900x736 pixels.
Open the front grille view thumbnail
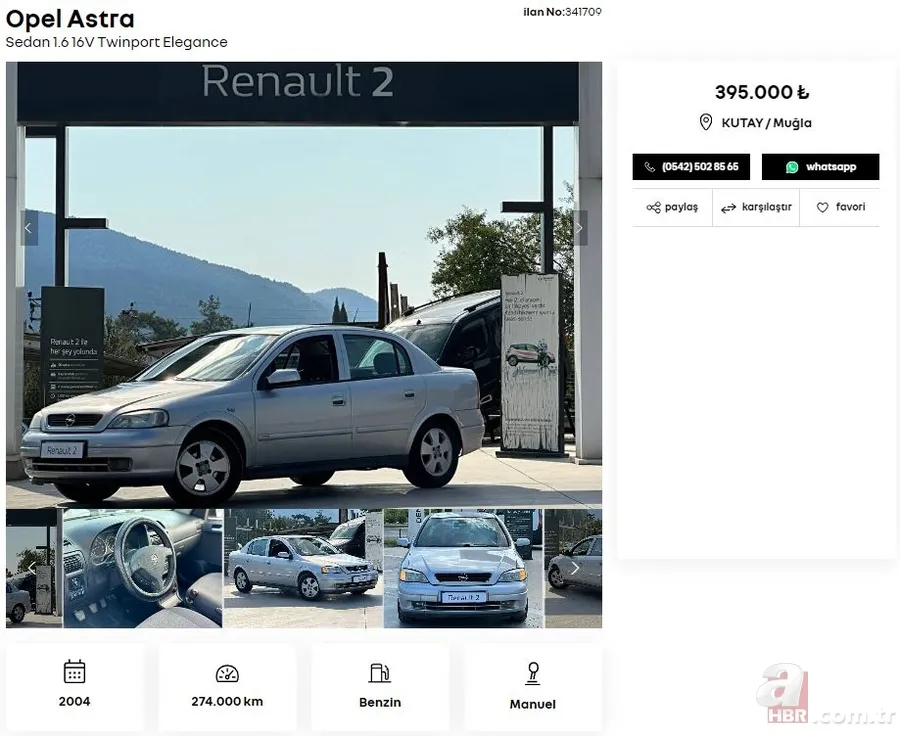pos(465,568)
